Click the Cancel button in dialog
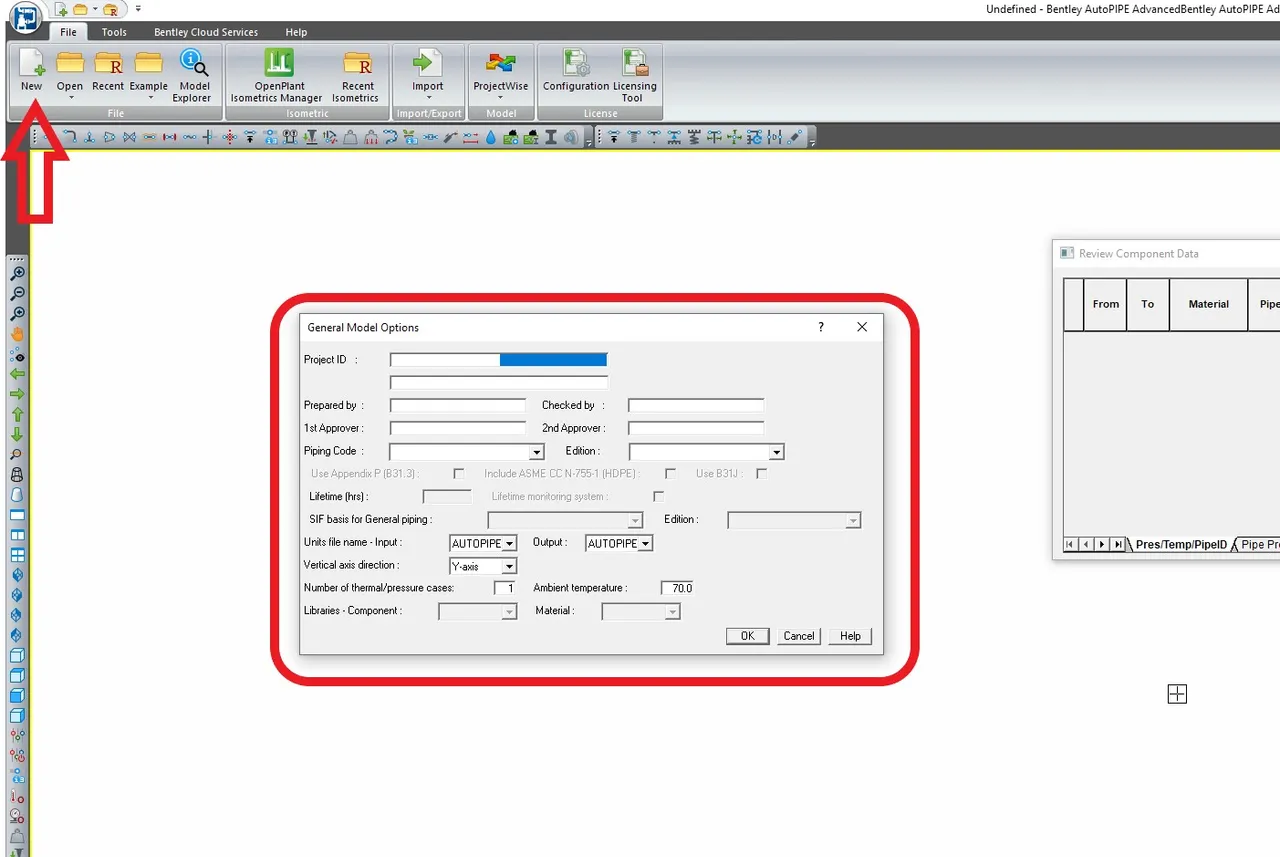 click(x=799, y=636)
